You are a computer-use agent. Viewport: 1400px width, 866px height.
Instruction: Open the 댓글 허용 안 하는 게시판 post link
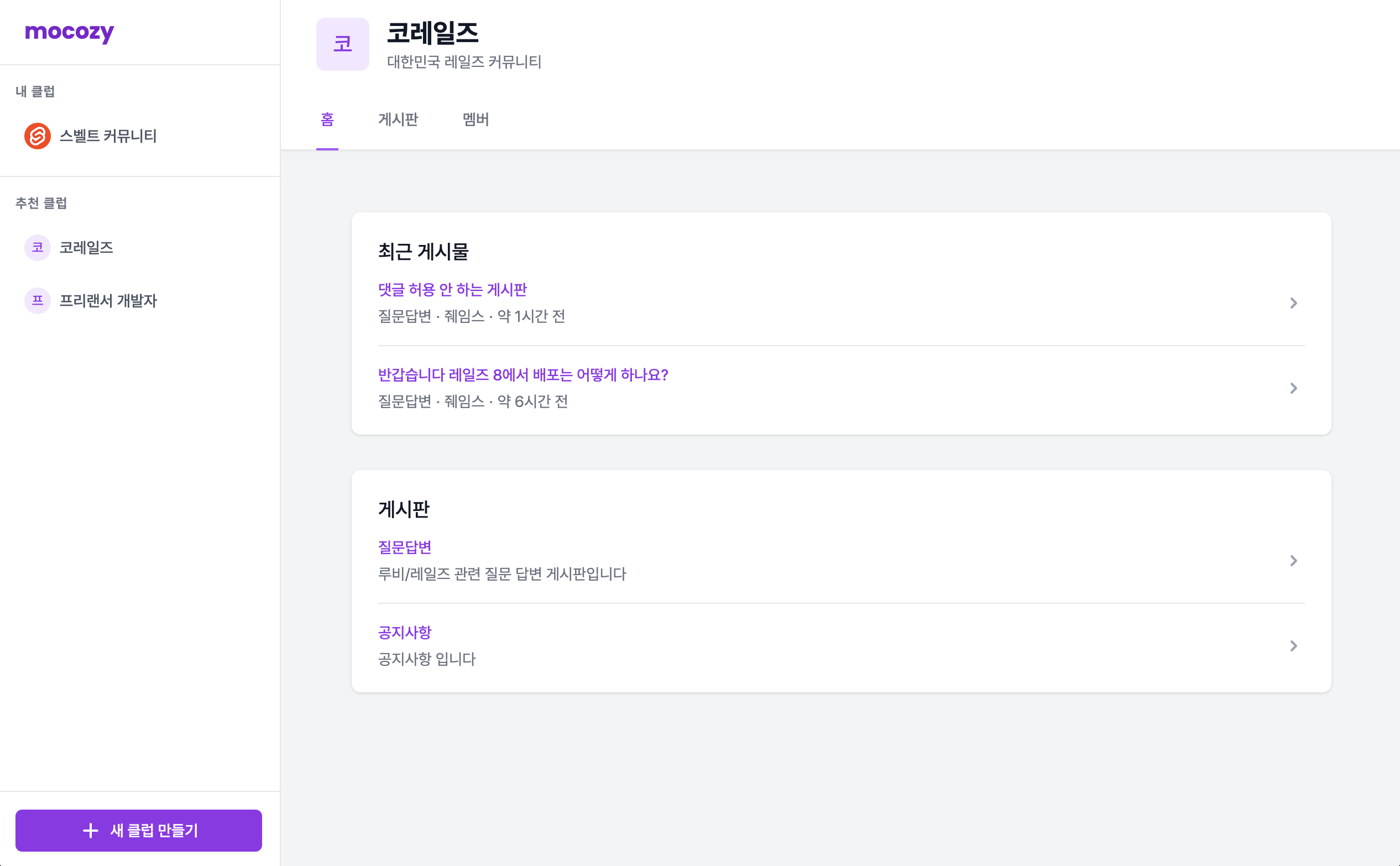click(452, 289)
